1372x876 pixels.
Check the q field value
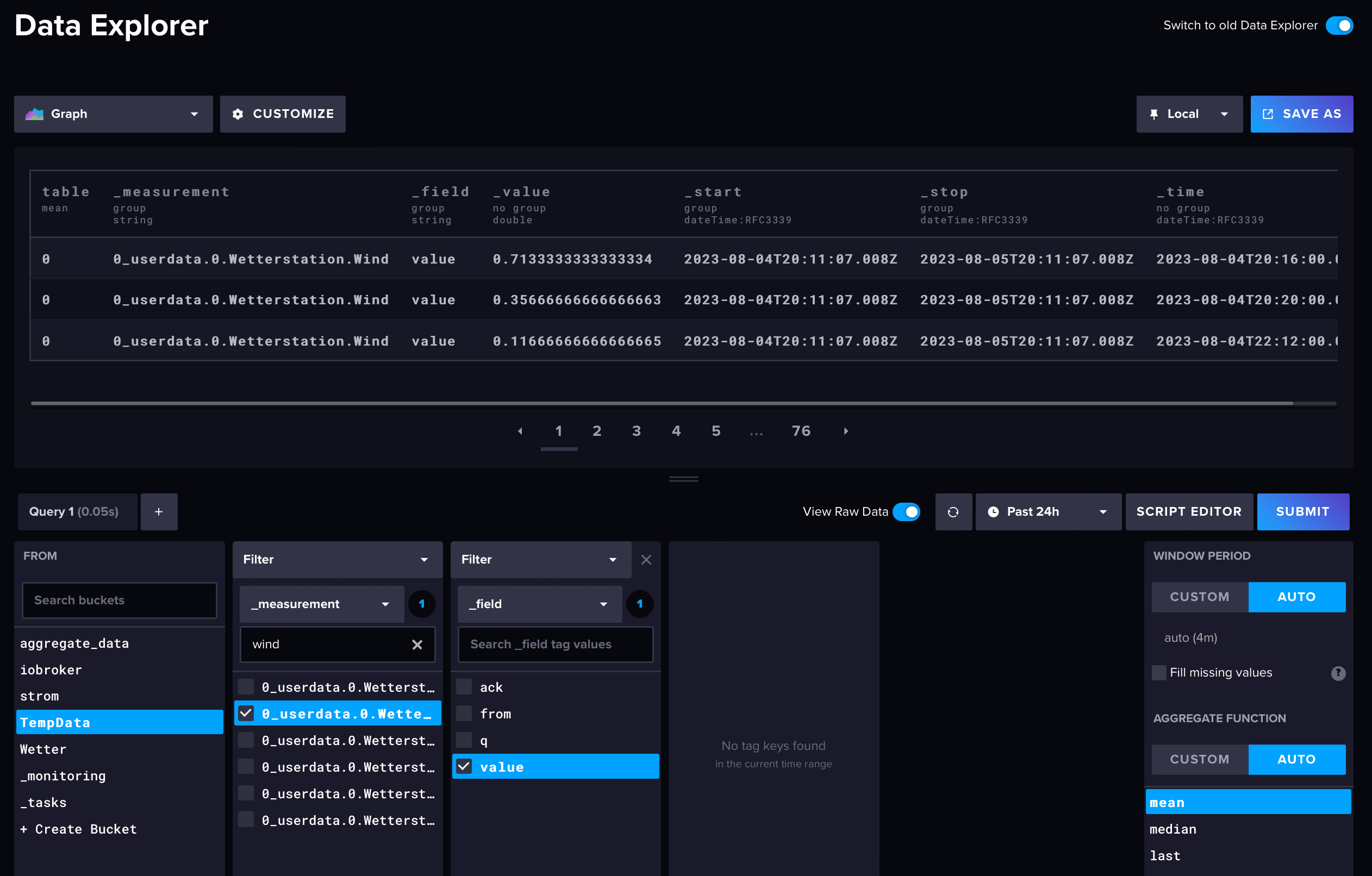(464, 740)
